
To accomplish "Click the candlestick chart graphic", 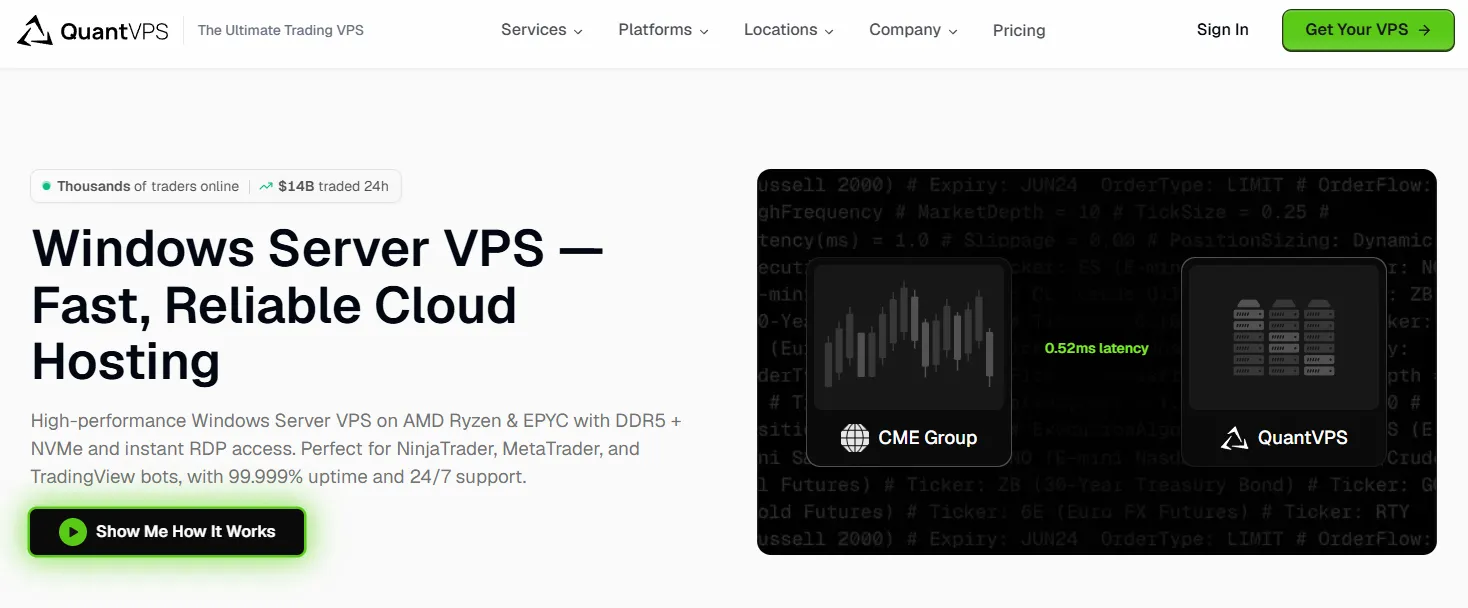I will click(908, 337).
